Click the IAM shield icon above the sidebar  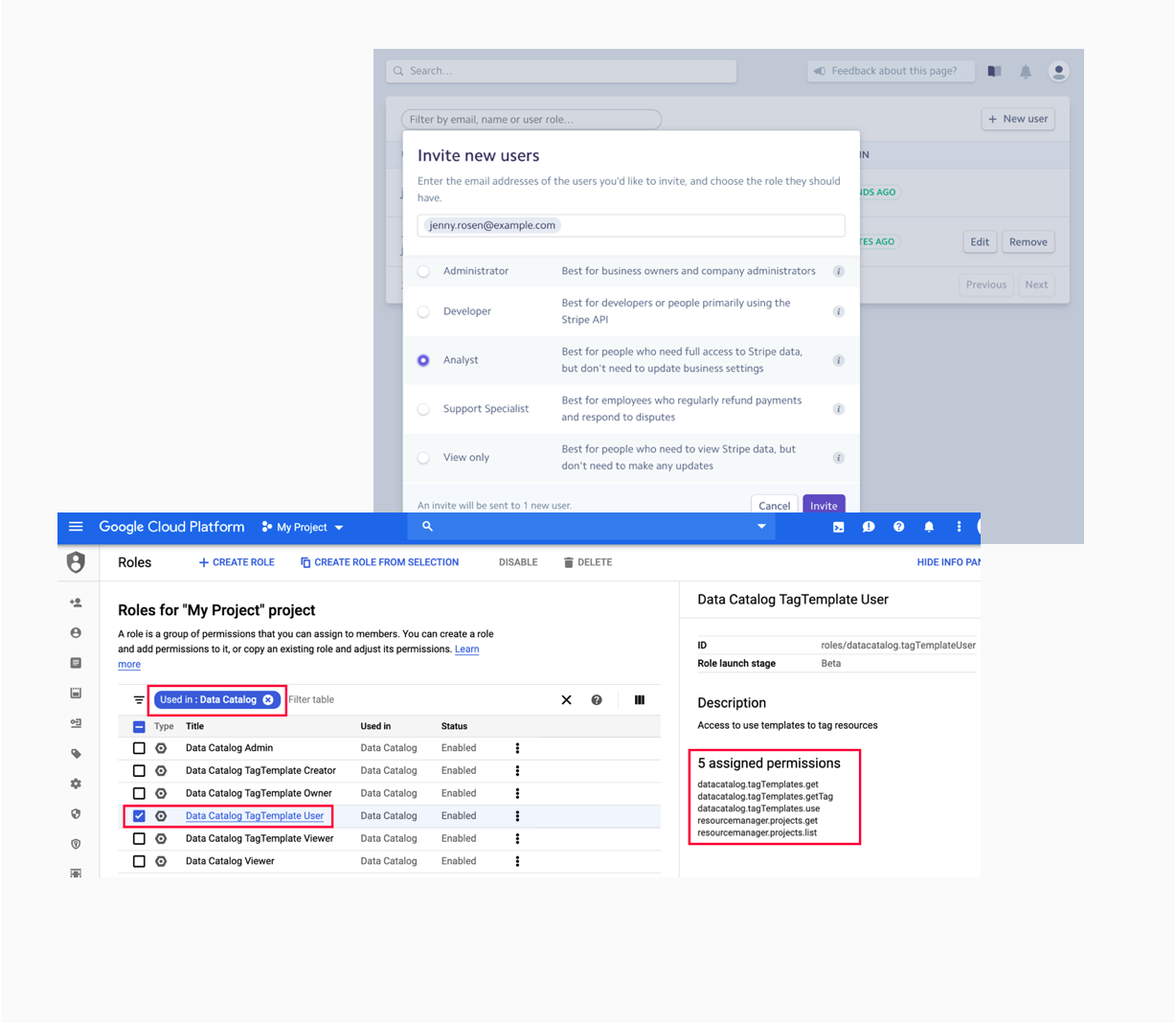tap(76, 562)
